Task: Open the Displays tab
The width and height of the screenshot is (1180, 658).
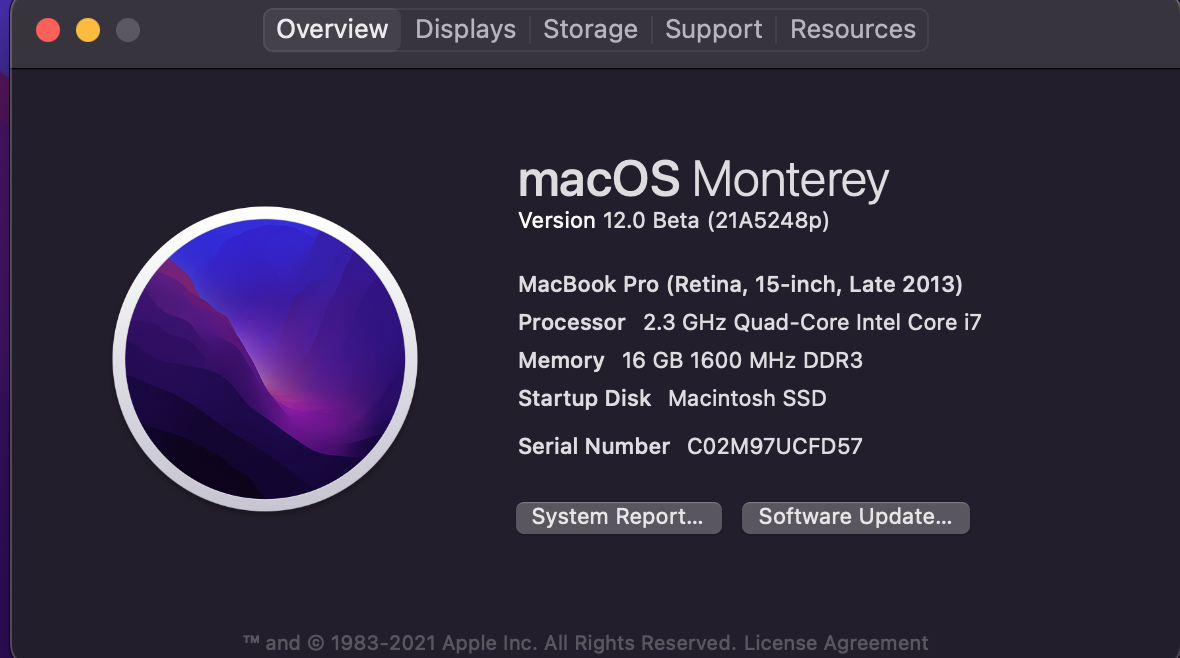Action: 465,30
